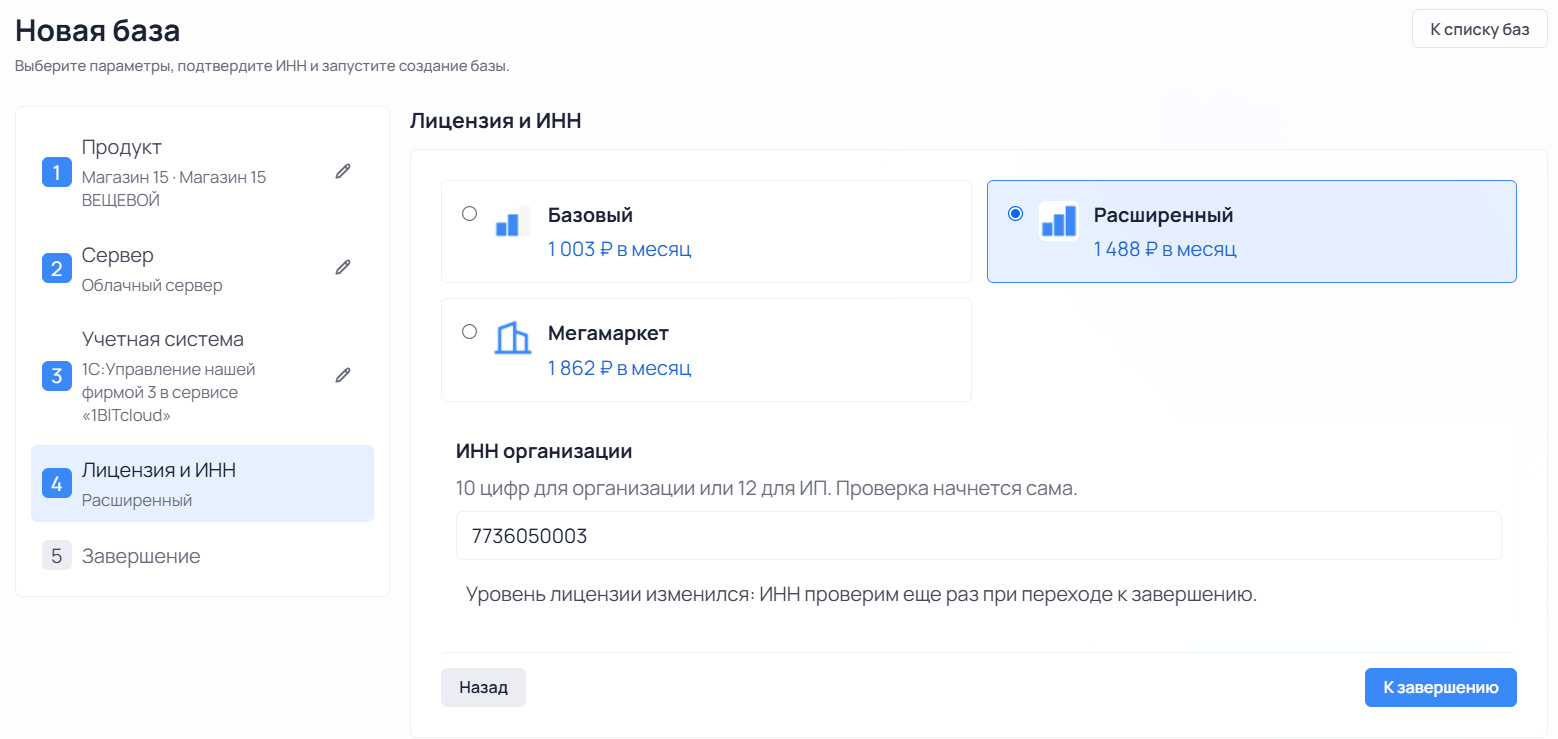Edit the Продукт step via pencil icon
Viewport: 1558px width, 739px height.
343,171
